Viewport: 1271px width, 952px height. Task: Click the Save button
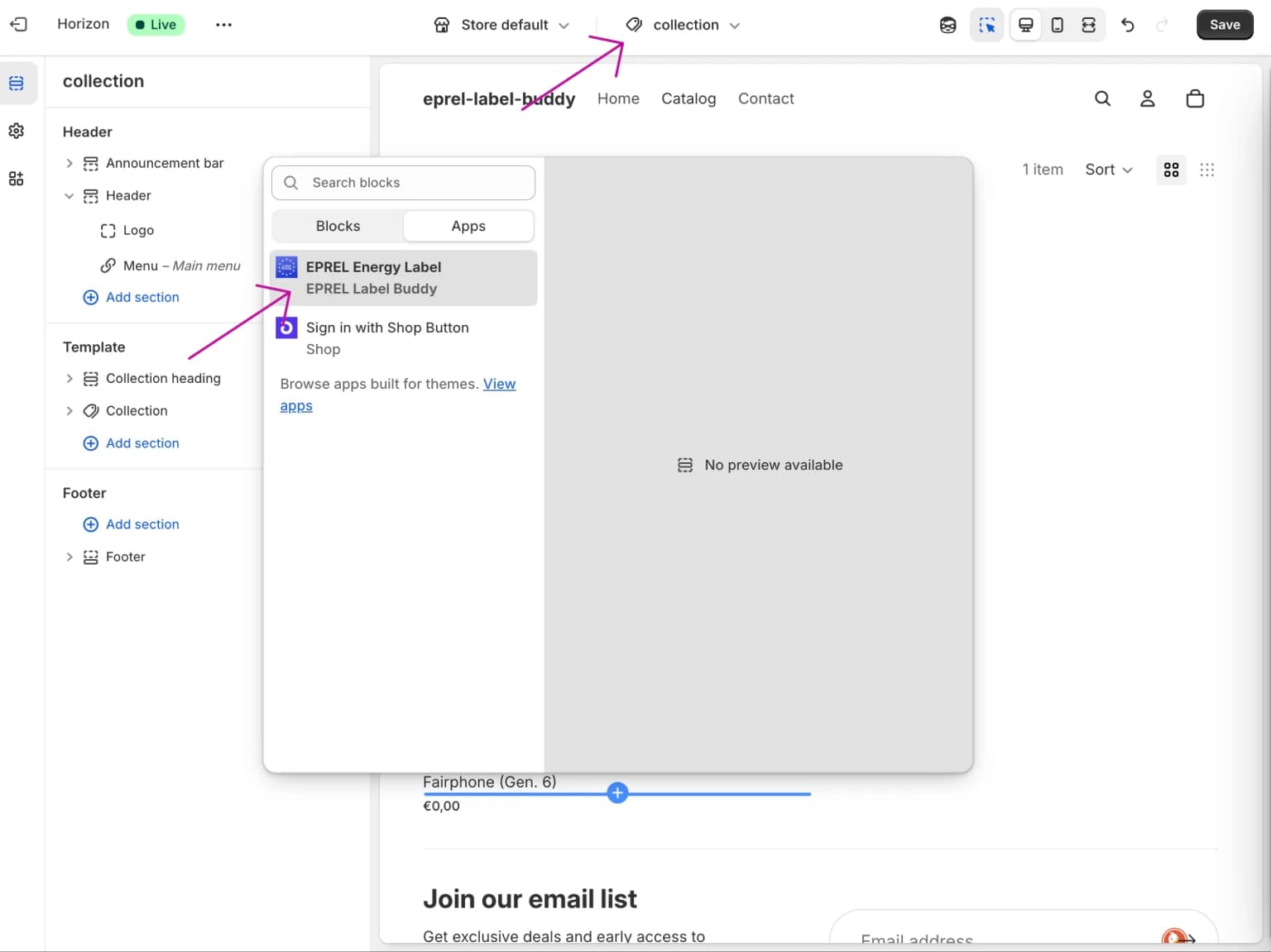[1225, 25]
